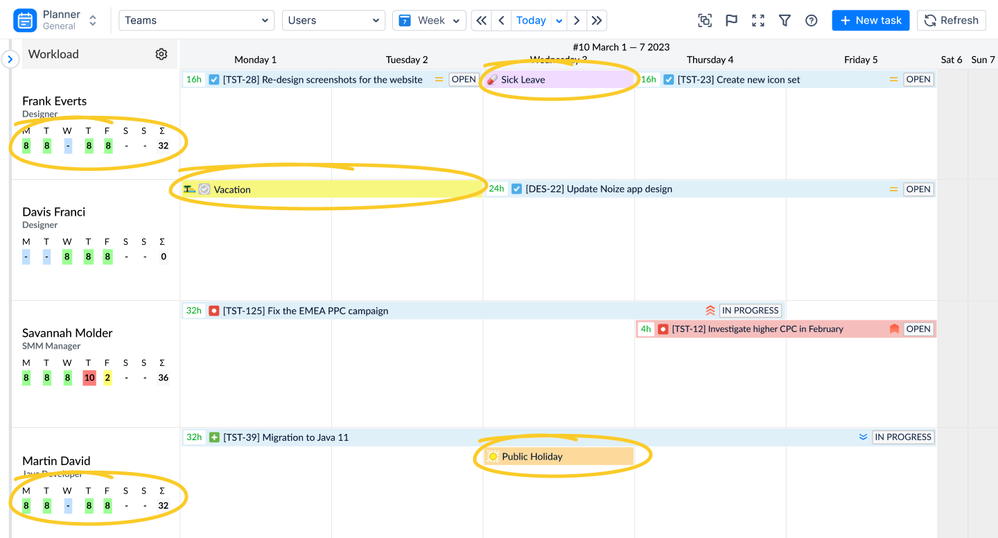Click IN PROGRESS status of TST-39
Viewport: 998px width, 538px height.
tap(903, 437)
